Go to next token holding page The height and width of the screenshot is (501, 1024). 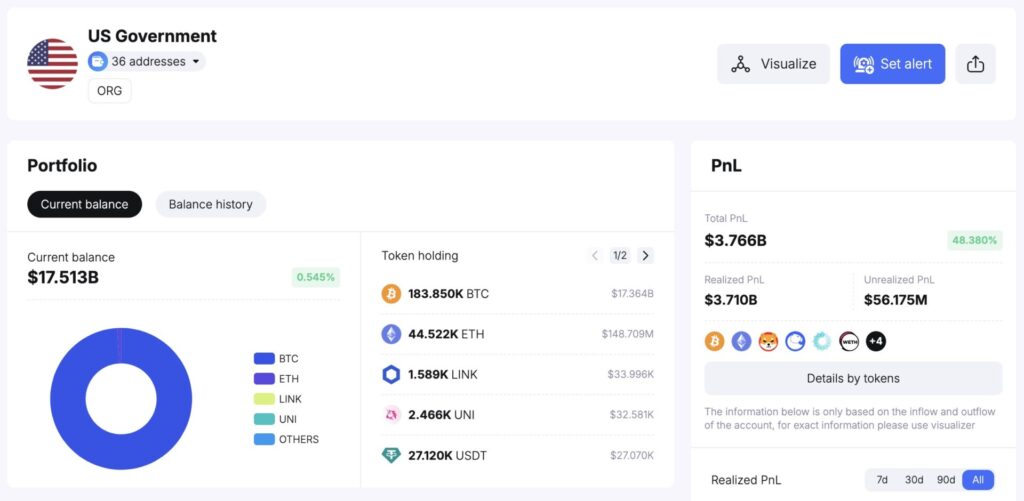[x=645, y=256]
